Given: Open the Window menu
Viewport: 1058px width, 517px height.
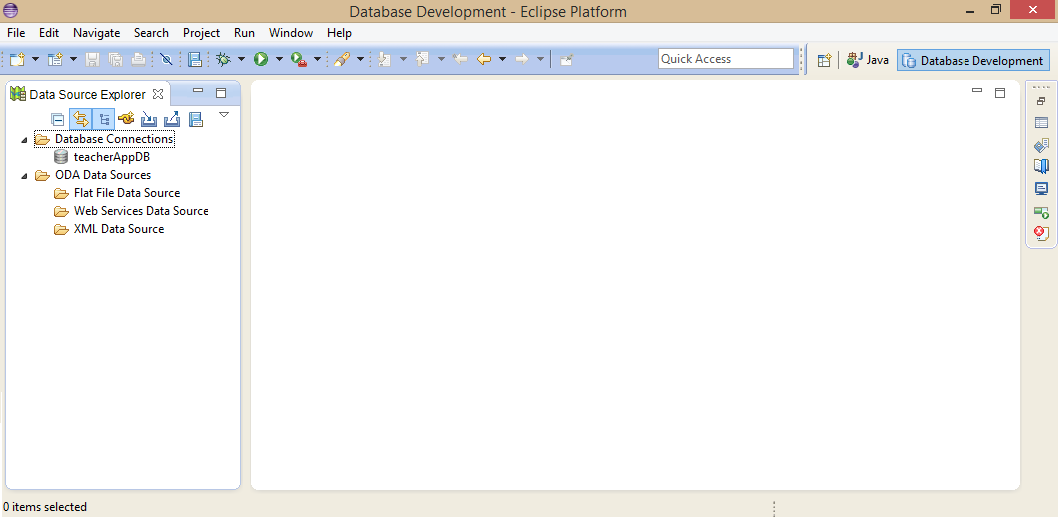Looking at the screenshot, I should 291,32.
